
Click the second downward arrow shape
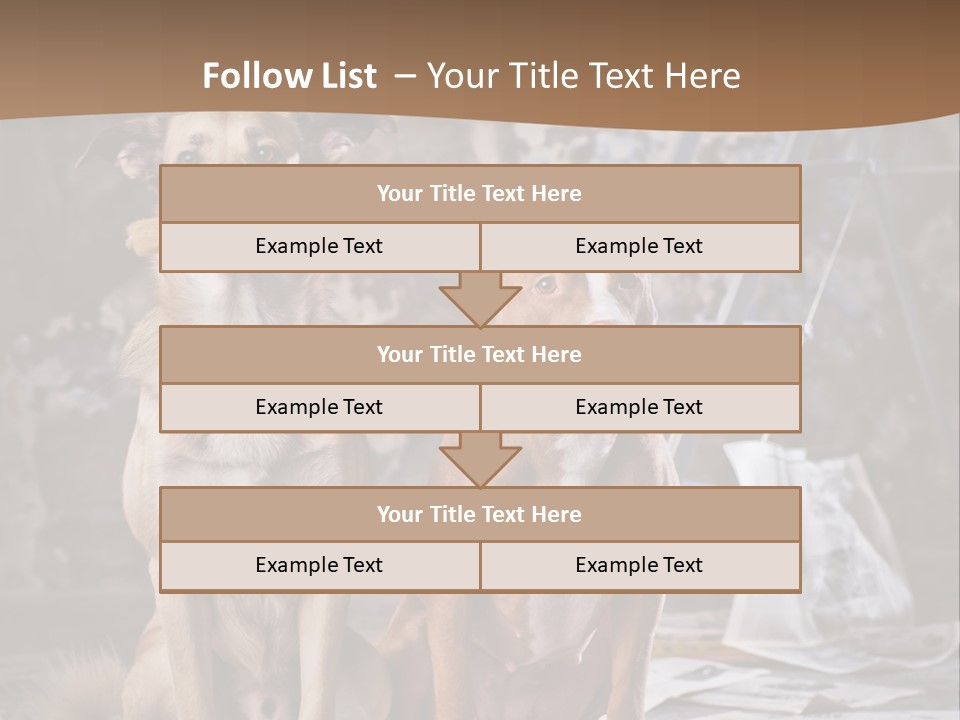[x=480, y=460]
